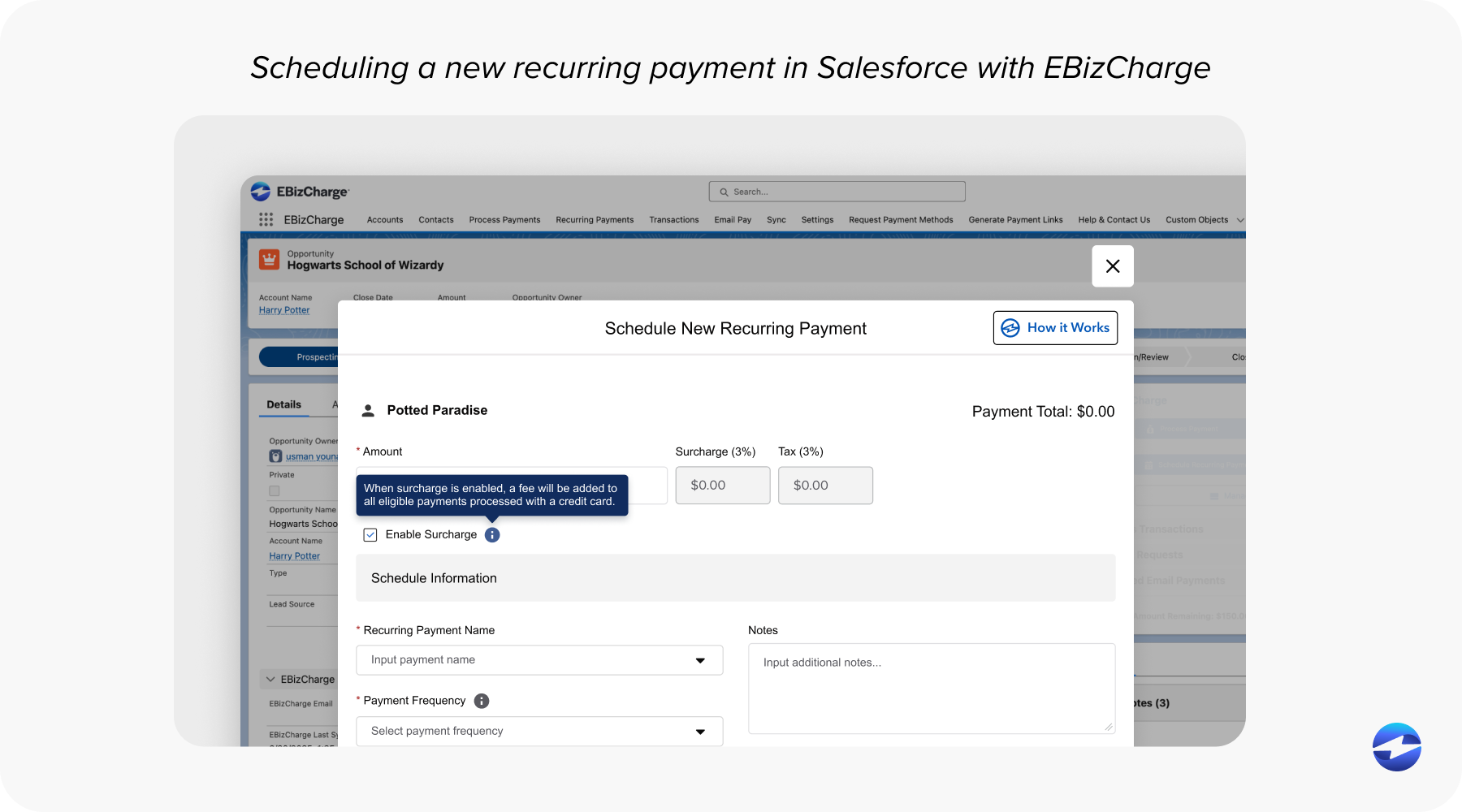
Task: Click the Opportunity crown icon
Action: tap(269, 259)
